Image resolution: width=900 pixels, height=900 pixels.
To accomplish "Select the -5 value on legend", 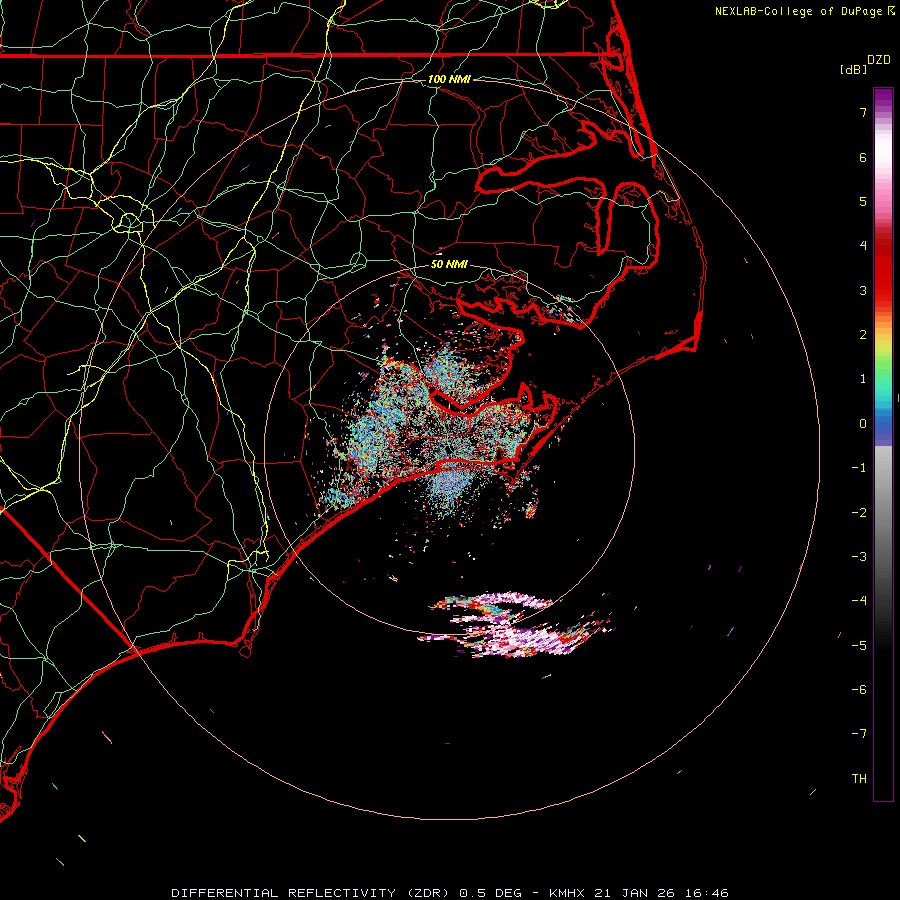I will coord(859,646).
